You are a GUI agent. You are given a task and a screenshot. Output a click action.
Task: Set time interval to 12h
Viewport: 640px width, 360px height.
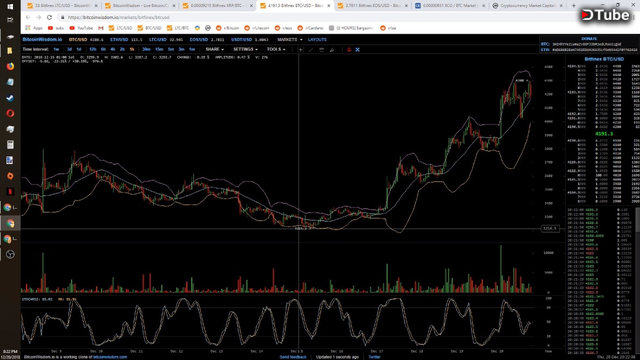pyautogui.click(x=93, y=49)
